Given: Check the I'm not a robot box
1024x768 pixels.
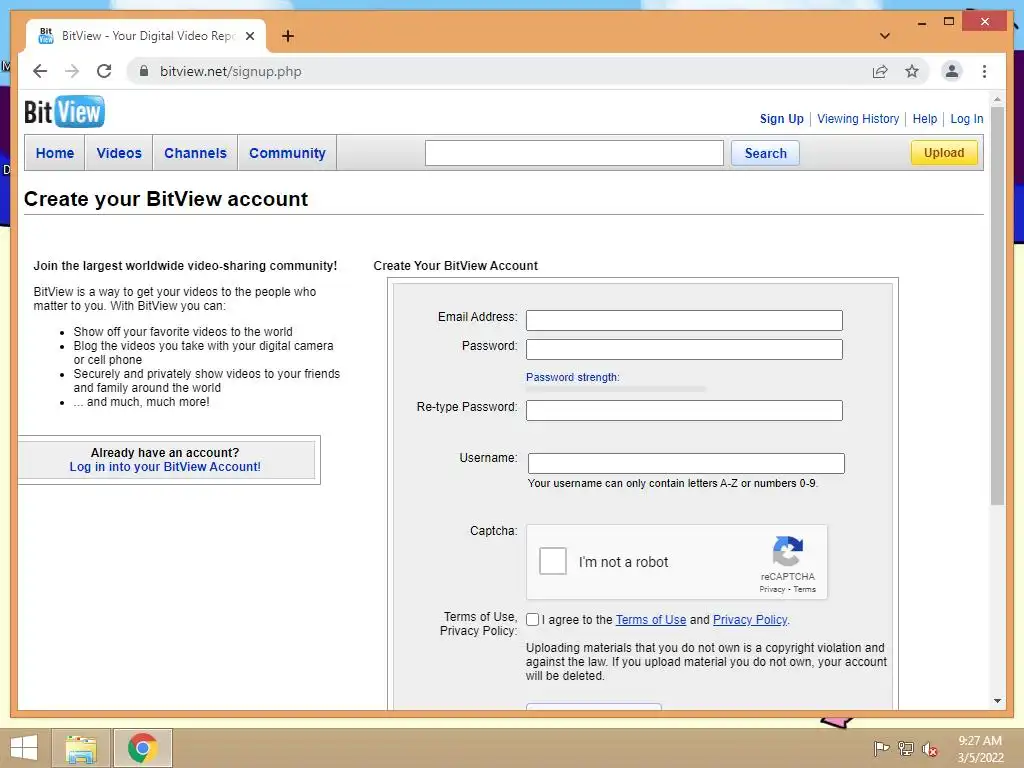Looking at the screenshot, I should (552, 561).
